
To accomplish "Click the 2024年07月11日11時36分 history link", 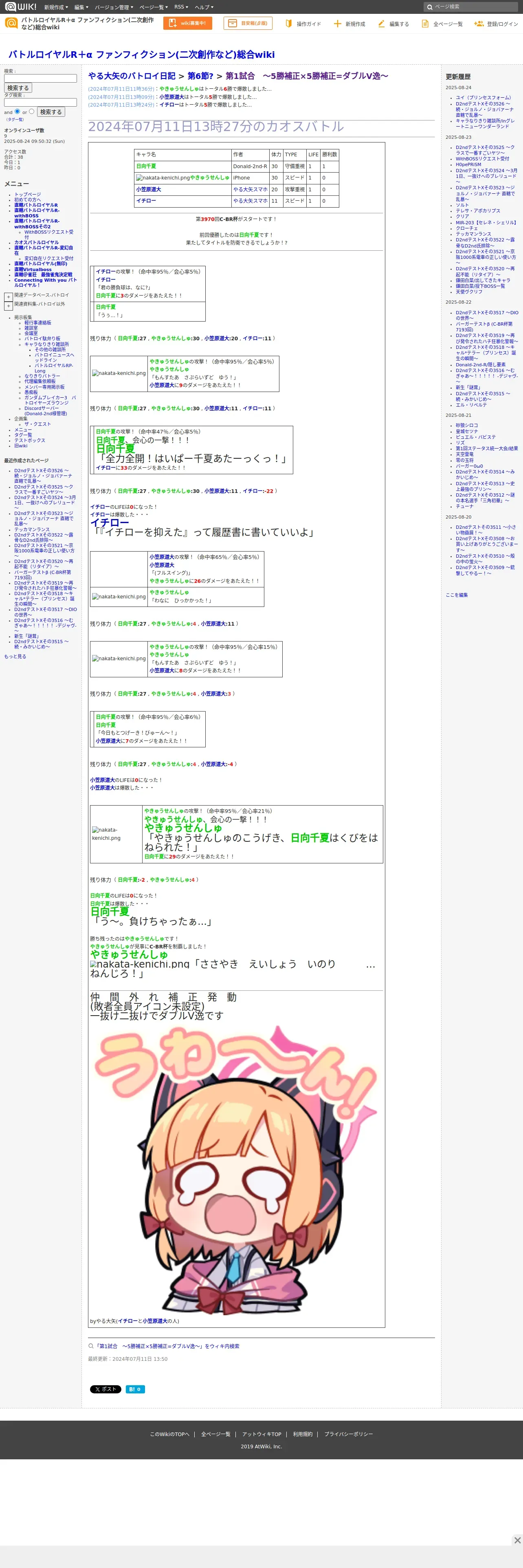I will (x=121, y=89).
